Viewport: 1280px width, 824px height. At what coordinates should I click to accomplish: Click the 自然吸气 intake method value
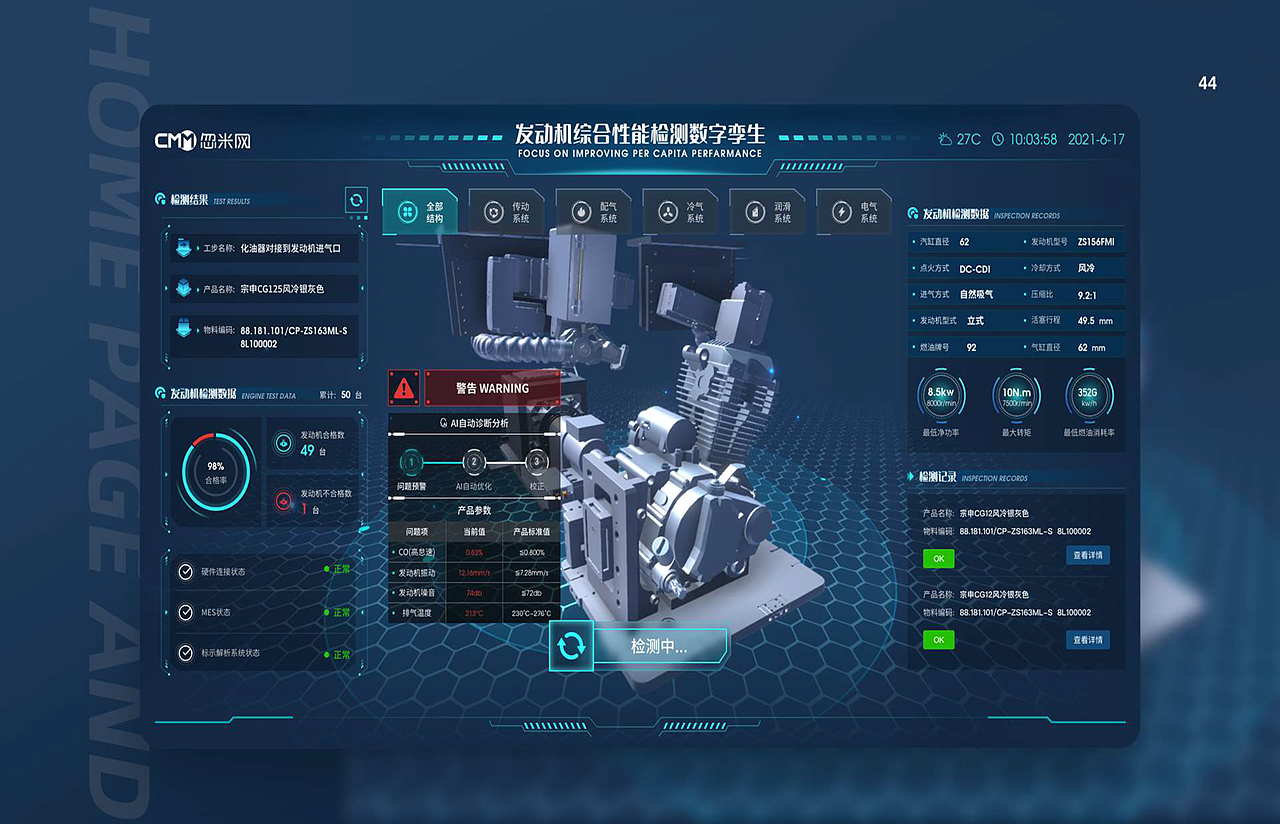pos(976,294)
